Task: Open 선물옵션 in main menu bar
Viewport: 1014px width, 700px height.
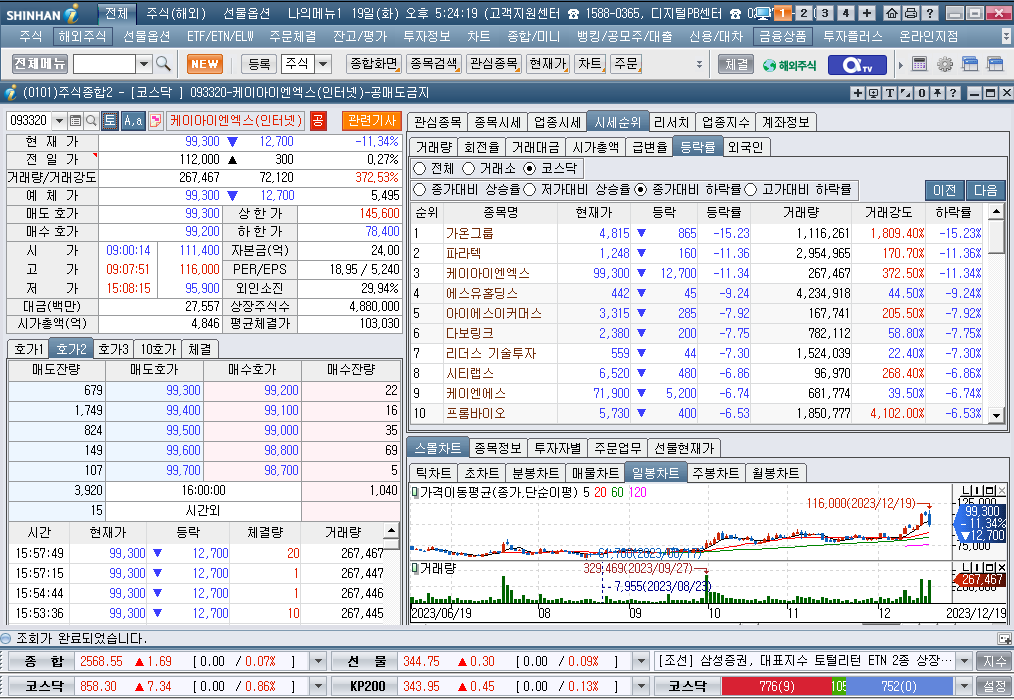Action: (x=146, y=37)
